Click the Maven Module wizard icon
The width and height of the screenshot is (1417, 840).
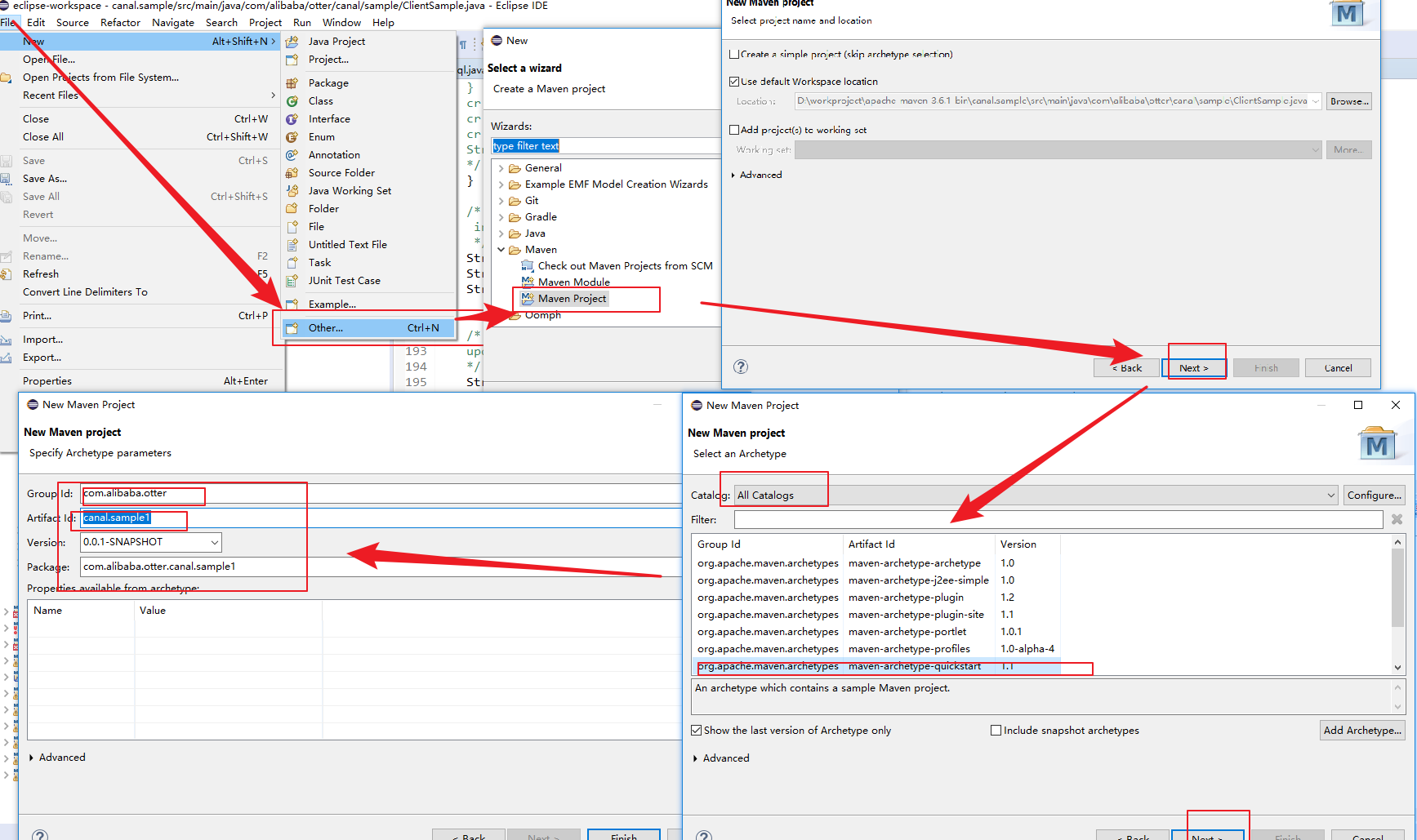(x=528, y=282)
